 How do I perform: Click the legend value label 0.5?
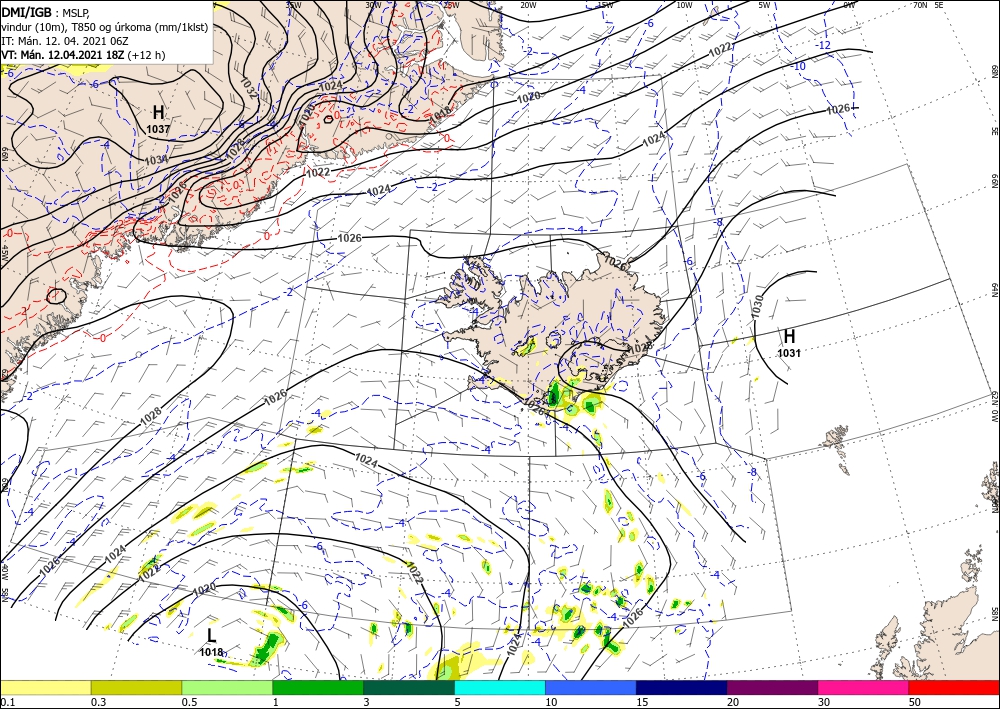coord(188,702)
